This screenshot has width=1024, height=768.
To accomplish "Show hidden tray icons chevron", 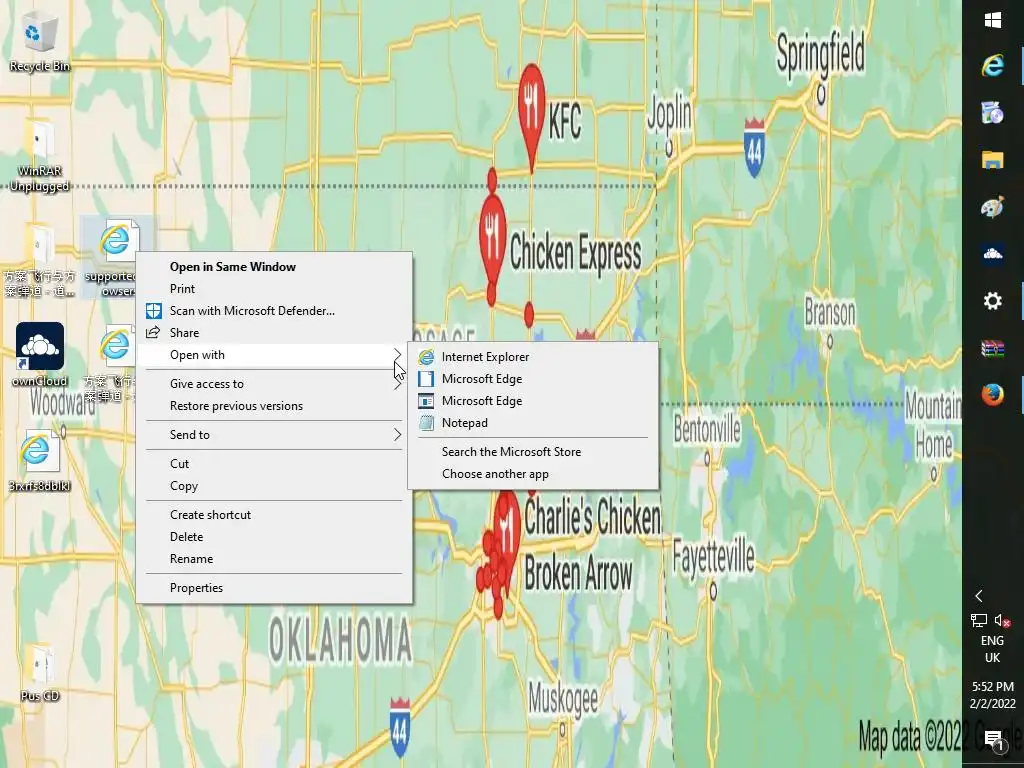I will tap(978, 596).
